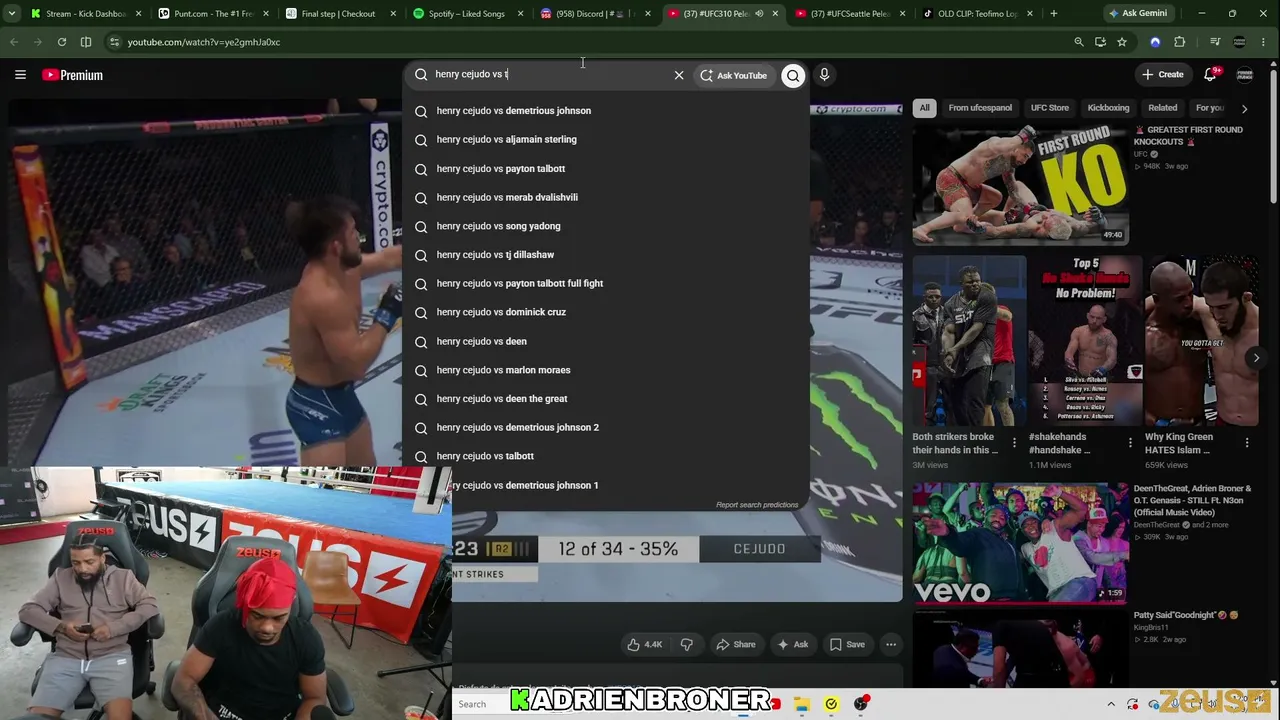Viewport: 1280px width, 720px height.
Task: Open Ask Gemini in Chrome
Action: point(1138,14)
